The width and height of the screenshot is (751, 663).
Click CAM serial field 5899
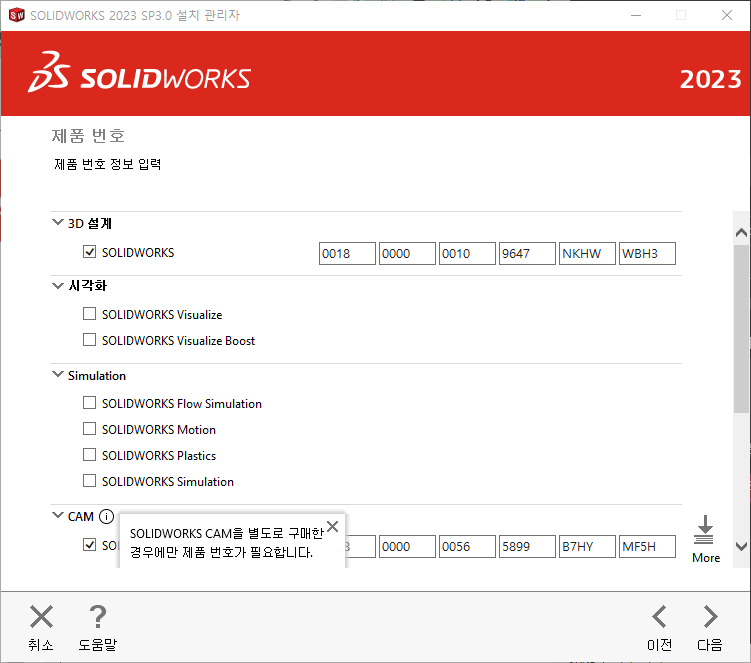(x=527, y=547)
